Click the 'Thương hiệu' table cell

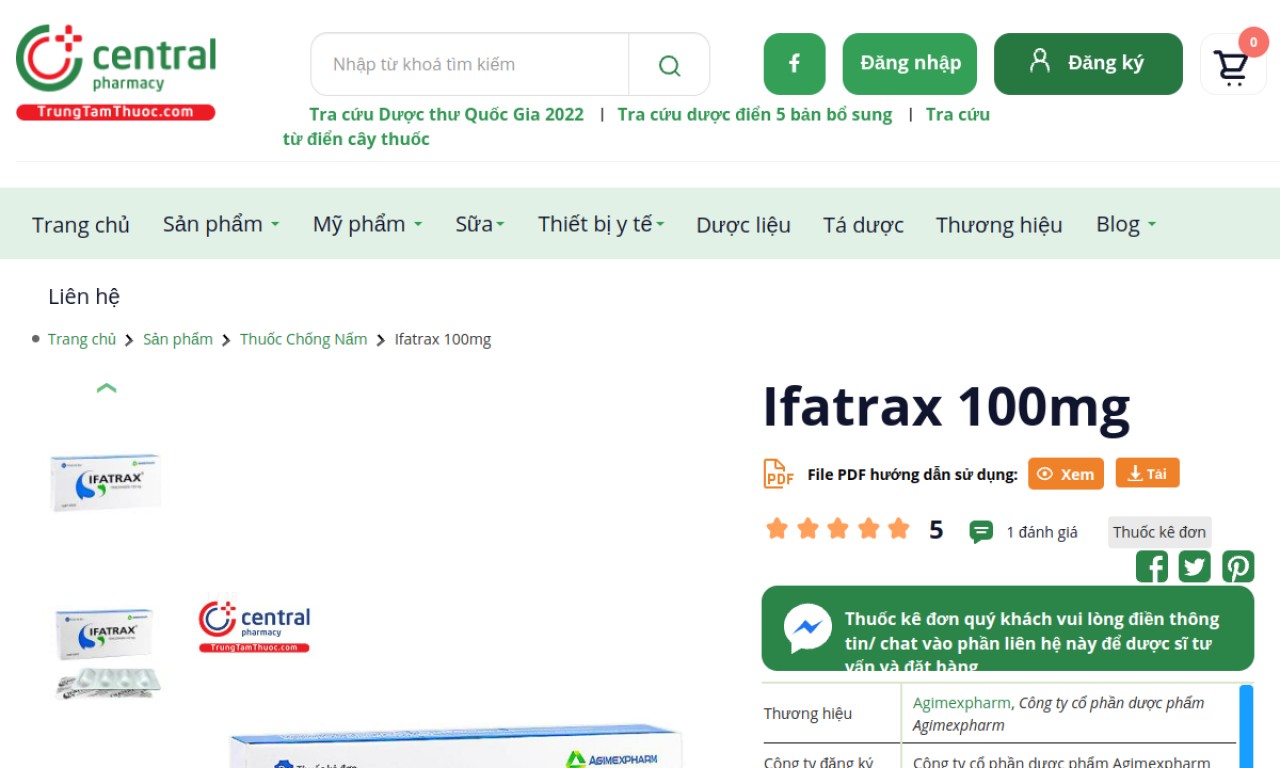831,713
